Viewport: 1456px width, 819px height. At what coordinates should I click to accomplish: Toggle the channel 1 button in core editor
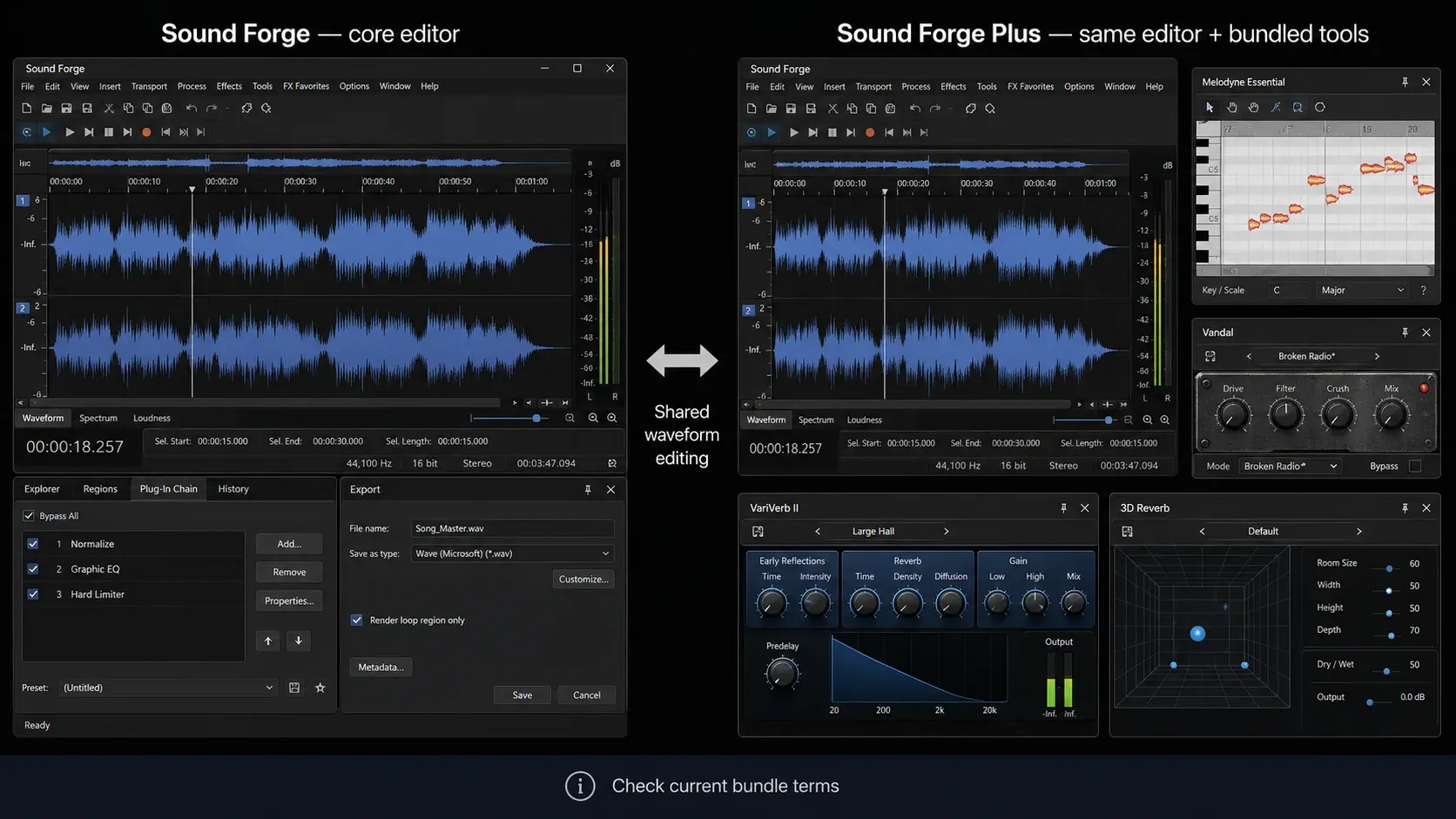[x=23, y=200]
